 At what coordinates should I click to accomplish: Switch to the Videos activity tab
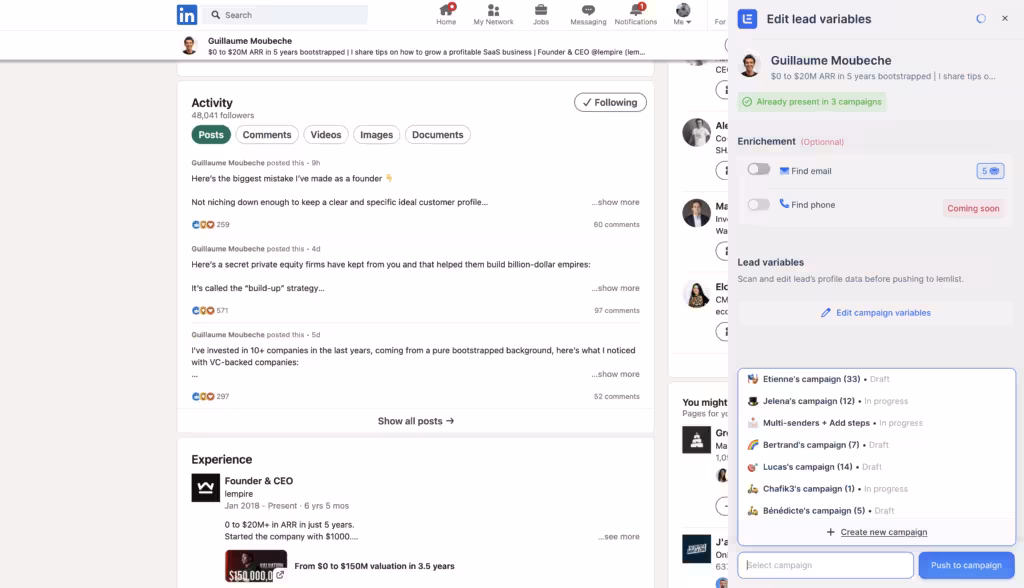pyautogui.click(x=326, y=135)
